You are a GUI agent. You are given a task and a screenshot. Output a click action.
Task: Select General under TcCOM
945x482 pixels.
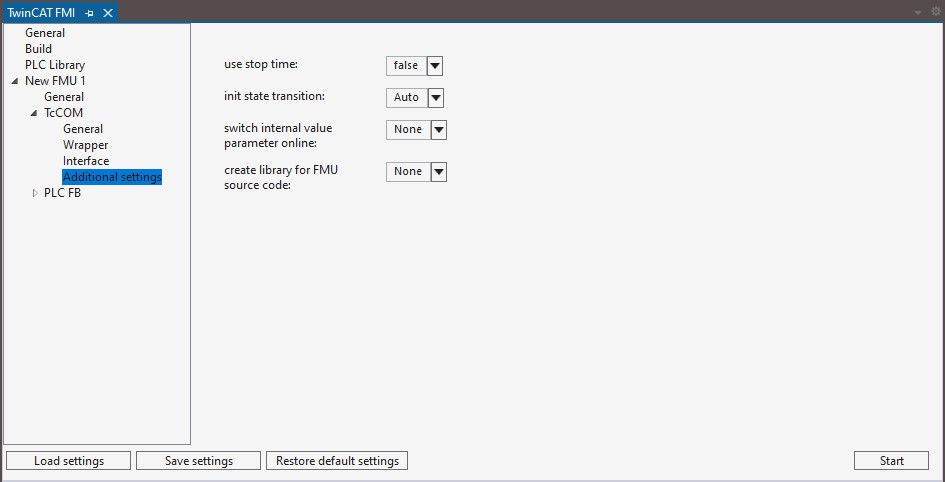pyautogui.click(x=83, y=129)
